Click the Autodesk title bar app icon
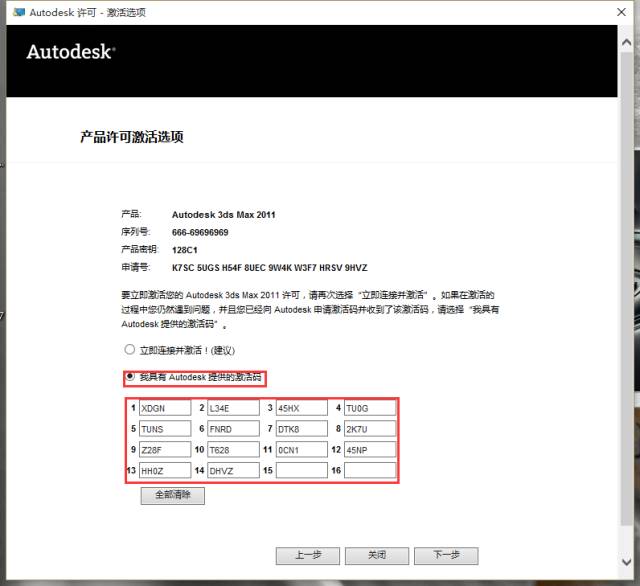This screenshot has width=640, height=586. tap(19, 10)
